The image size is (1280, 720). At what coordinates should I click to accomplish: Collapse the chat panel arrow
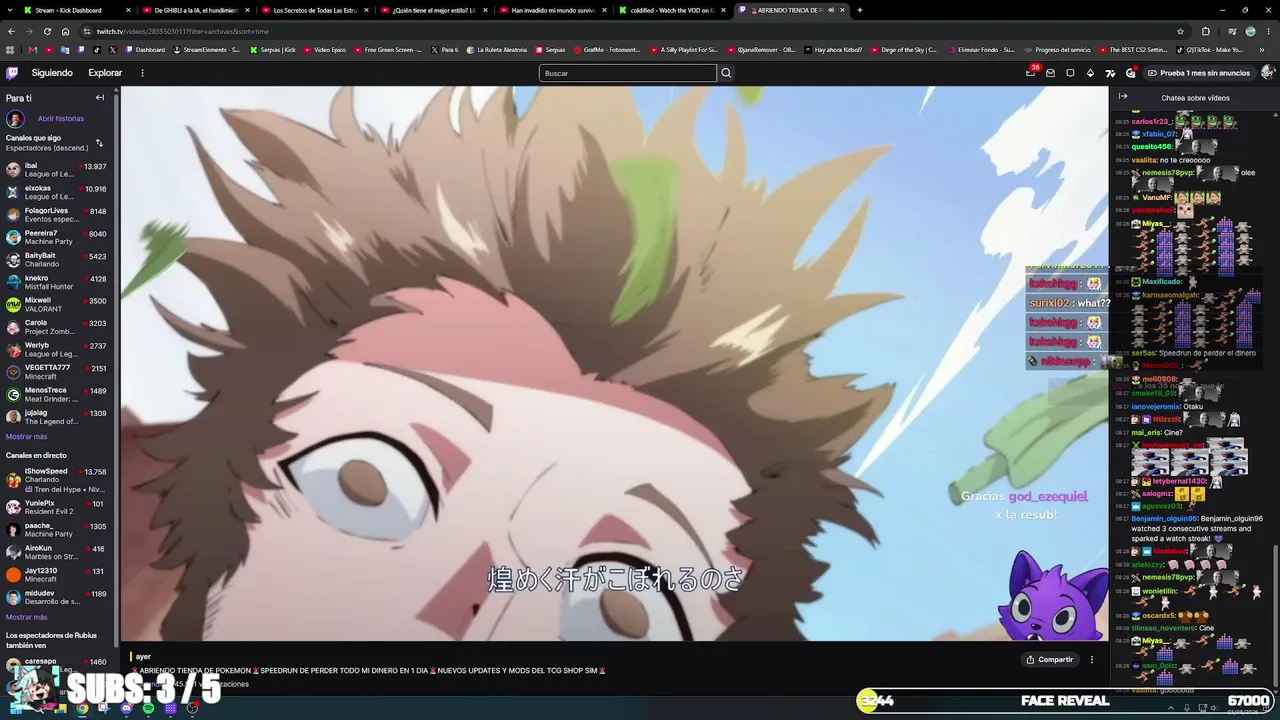[x=1123, y=98]
